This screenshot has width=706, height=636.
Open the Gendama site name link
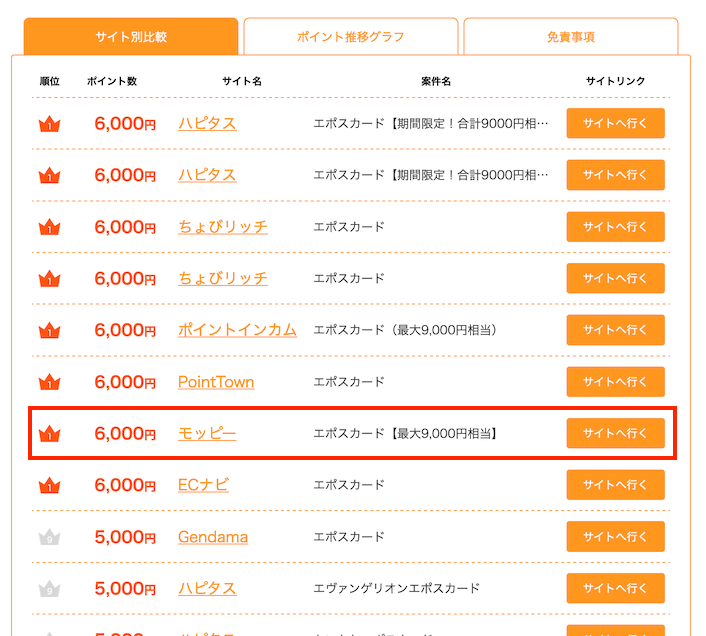tap(213, 537)
